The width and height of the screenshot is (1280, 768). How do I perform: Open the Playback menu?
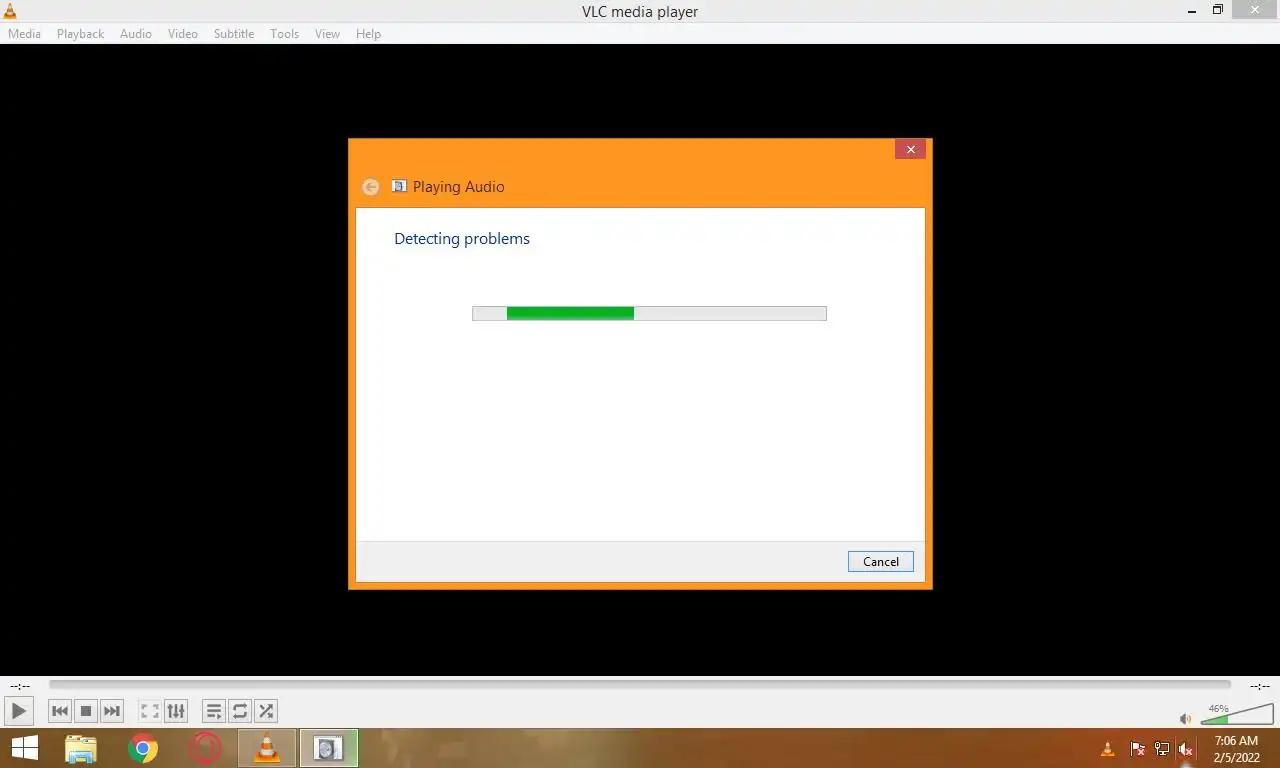(80, 33)
